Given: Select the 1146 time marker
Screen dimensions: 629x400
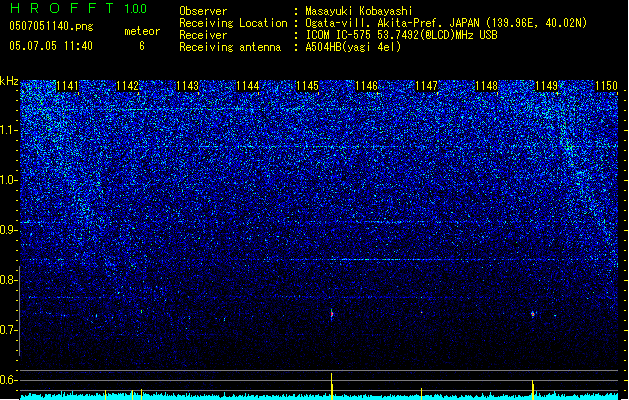Looking at the screenshot, I should point(367,86).
